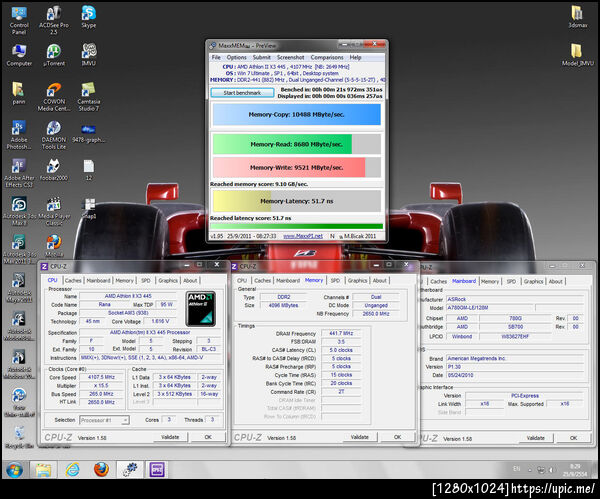Open the µTorrent desktop icon

point(54,55)
